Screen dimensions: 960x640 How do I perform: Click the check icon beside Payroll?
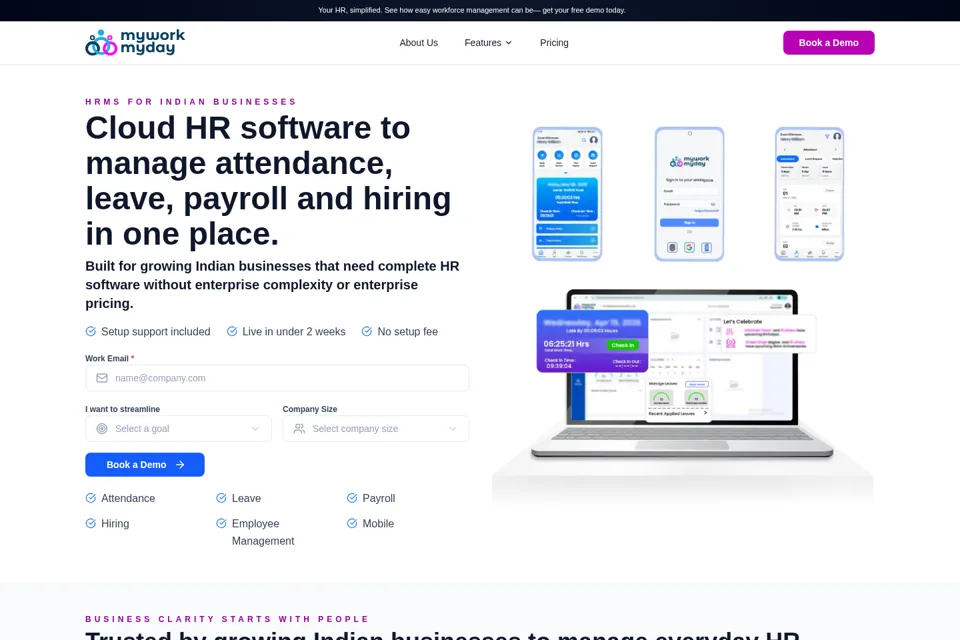(x=352, y=498)
